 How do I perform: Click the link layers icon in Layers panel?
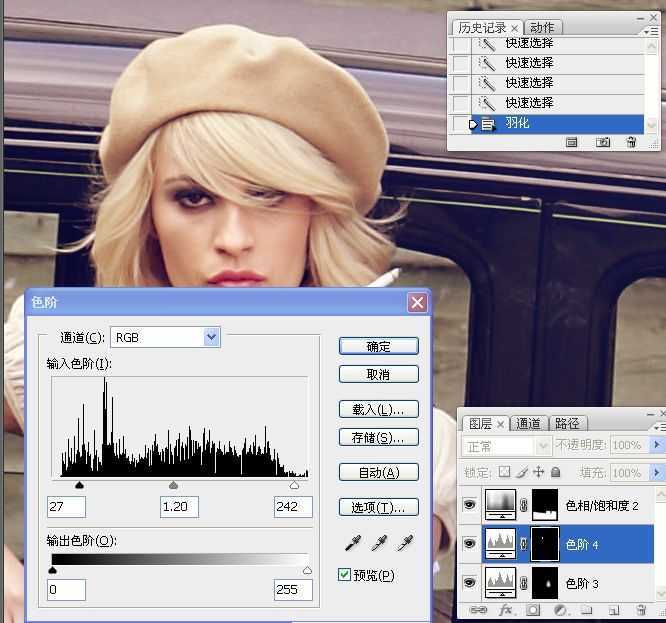(x=479, y=610)
